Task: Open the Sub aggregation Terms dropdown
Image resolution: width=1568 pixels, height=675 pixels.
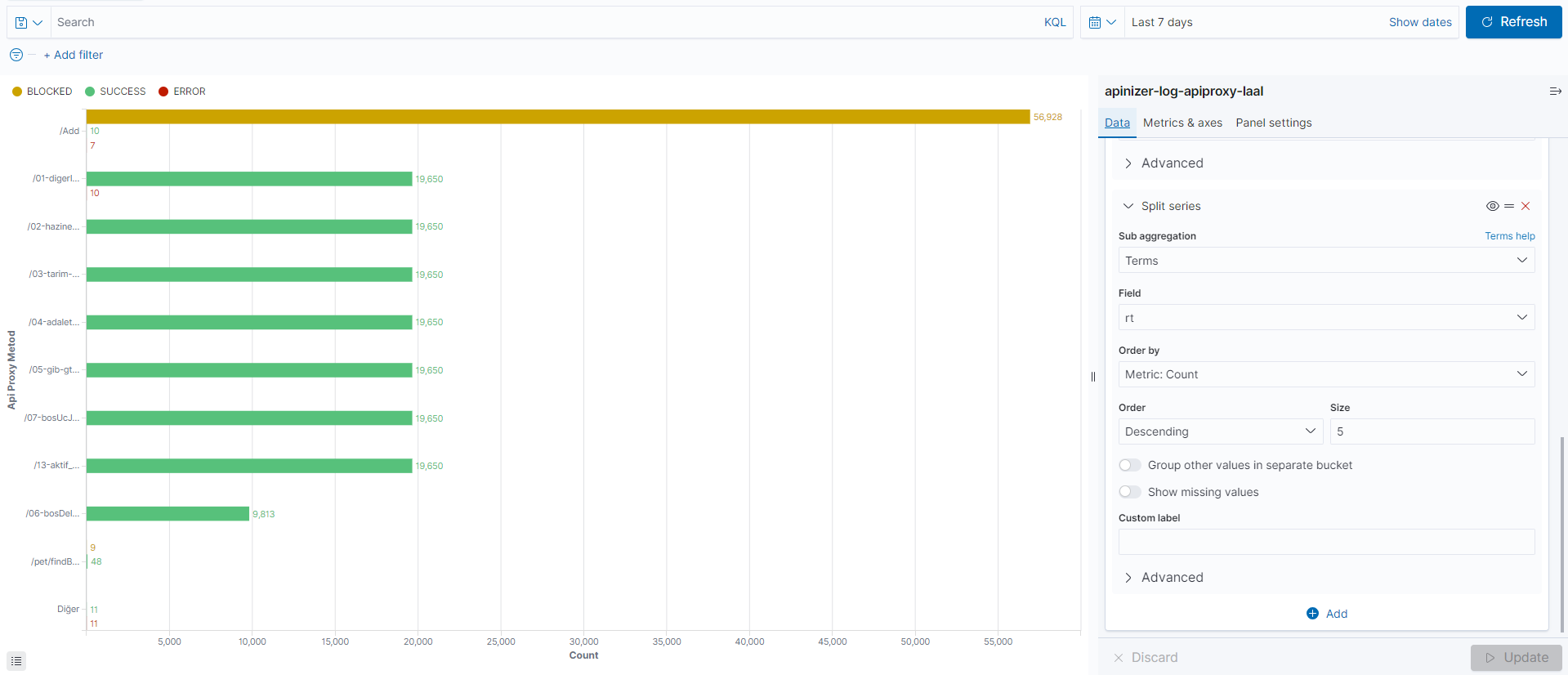Action: (1325, 261)
